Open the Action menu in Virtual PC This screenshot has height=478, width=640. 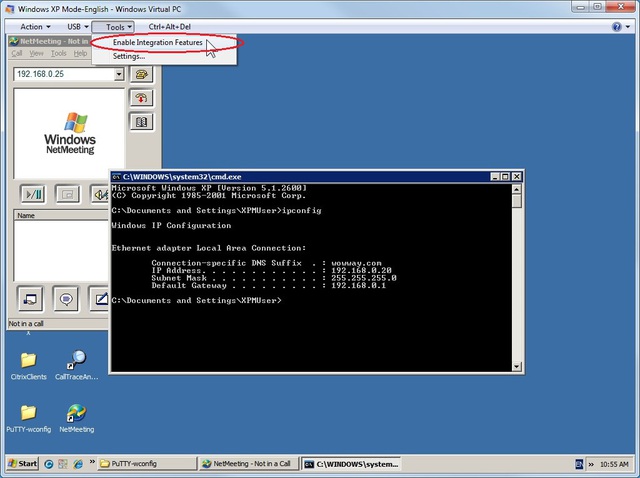click(35, 27)
